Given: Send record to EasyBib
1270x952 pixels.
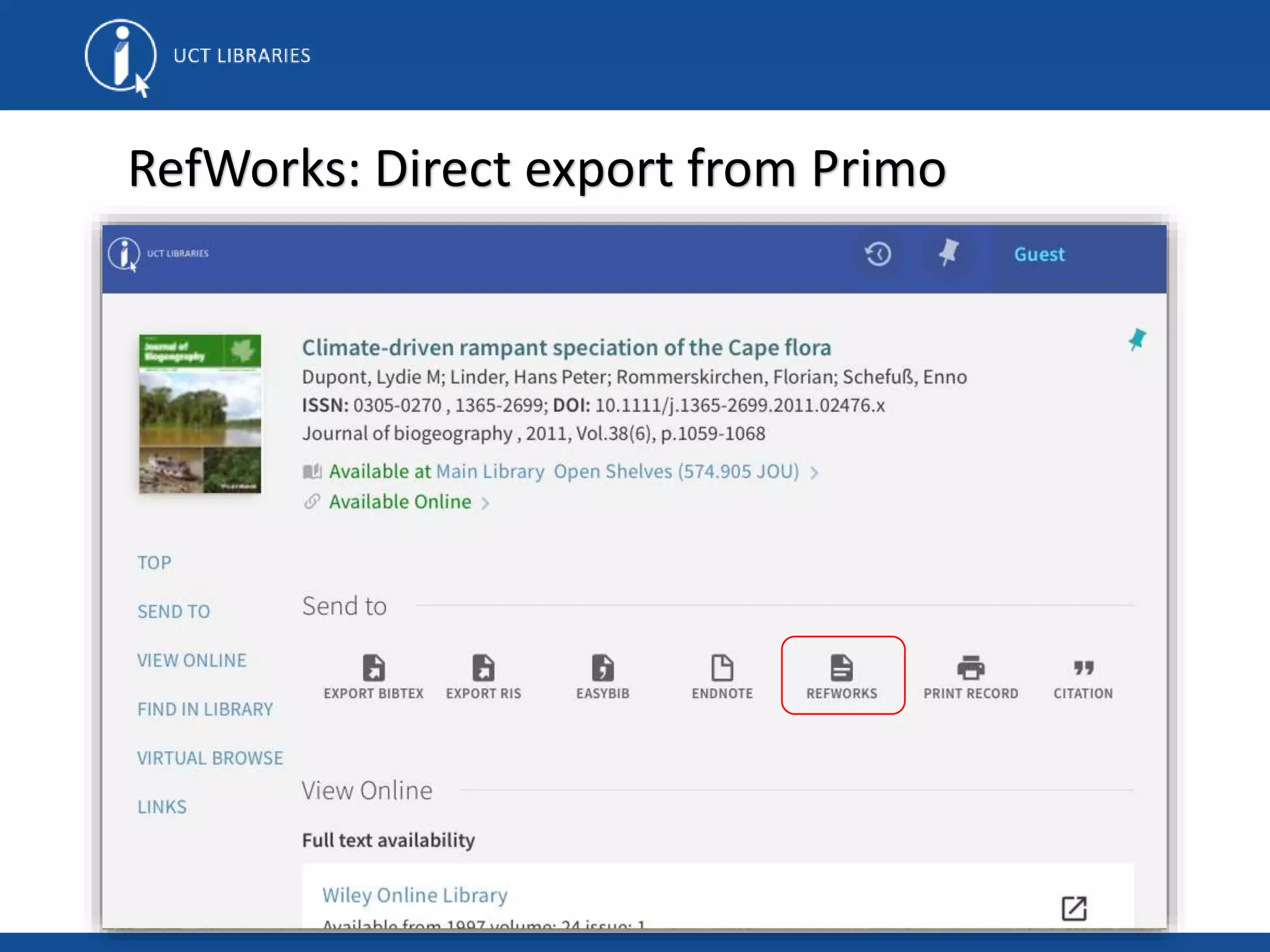Looking at the screenshot, I should click(603, 677).
